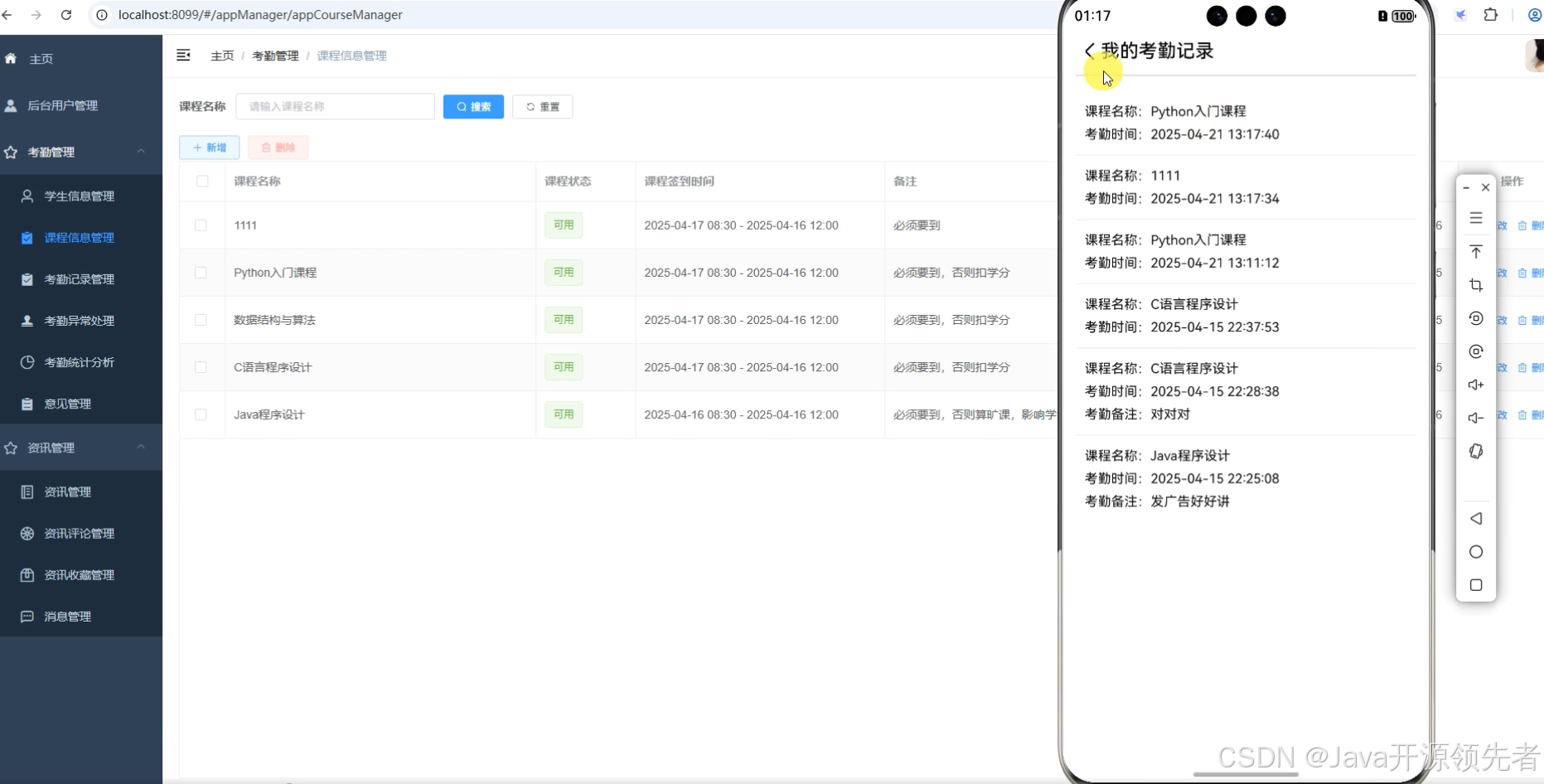Viewport: 1544px width, 784px height.
Task: Click the browser address bar URL
Action: pyautogui.click(x=260, y=15)
